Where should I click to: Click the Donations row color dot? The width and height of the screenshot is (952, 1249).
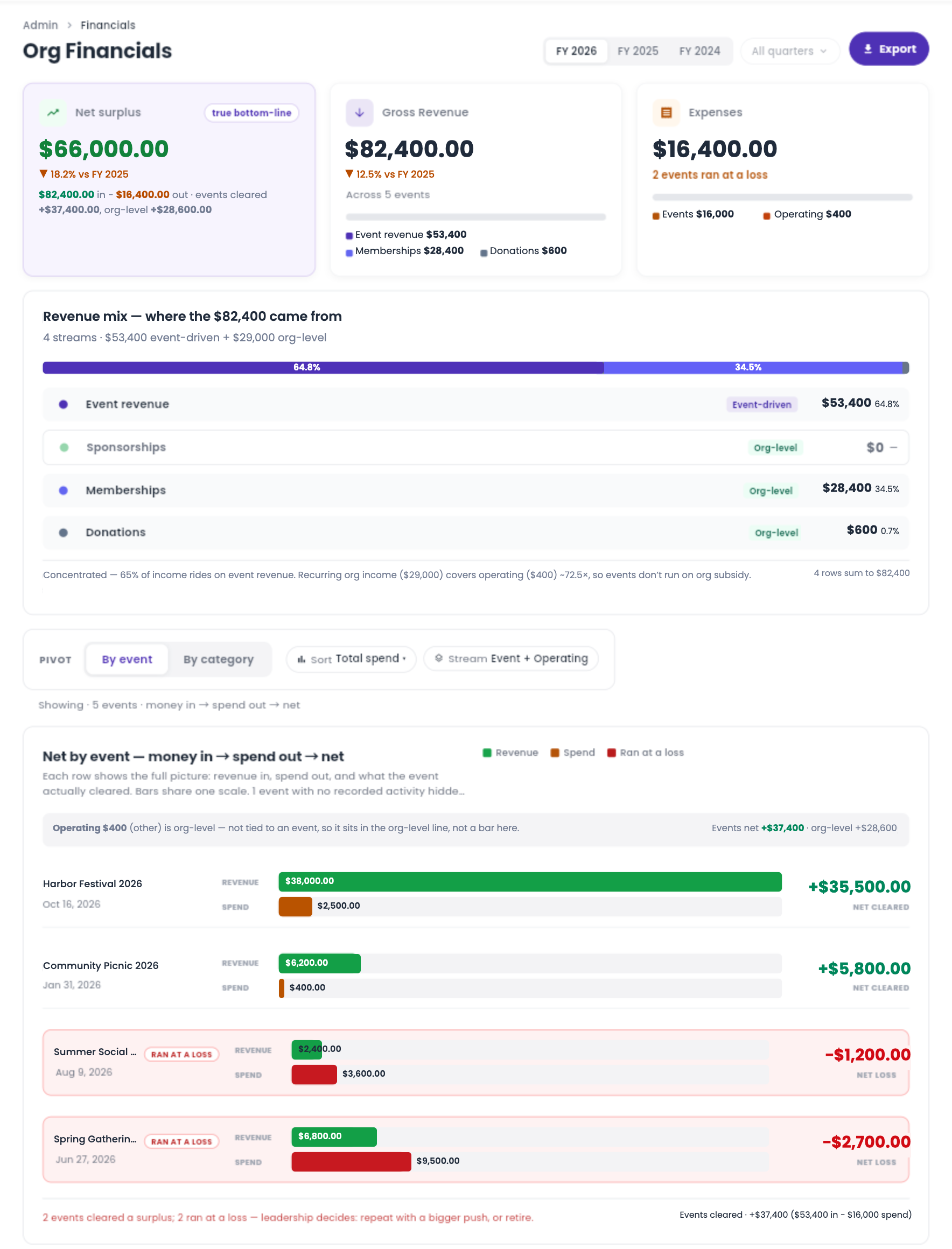(64, 532)
